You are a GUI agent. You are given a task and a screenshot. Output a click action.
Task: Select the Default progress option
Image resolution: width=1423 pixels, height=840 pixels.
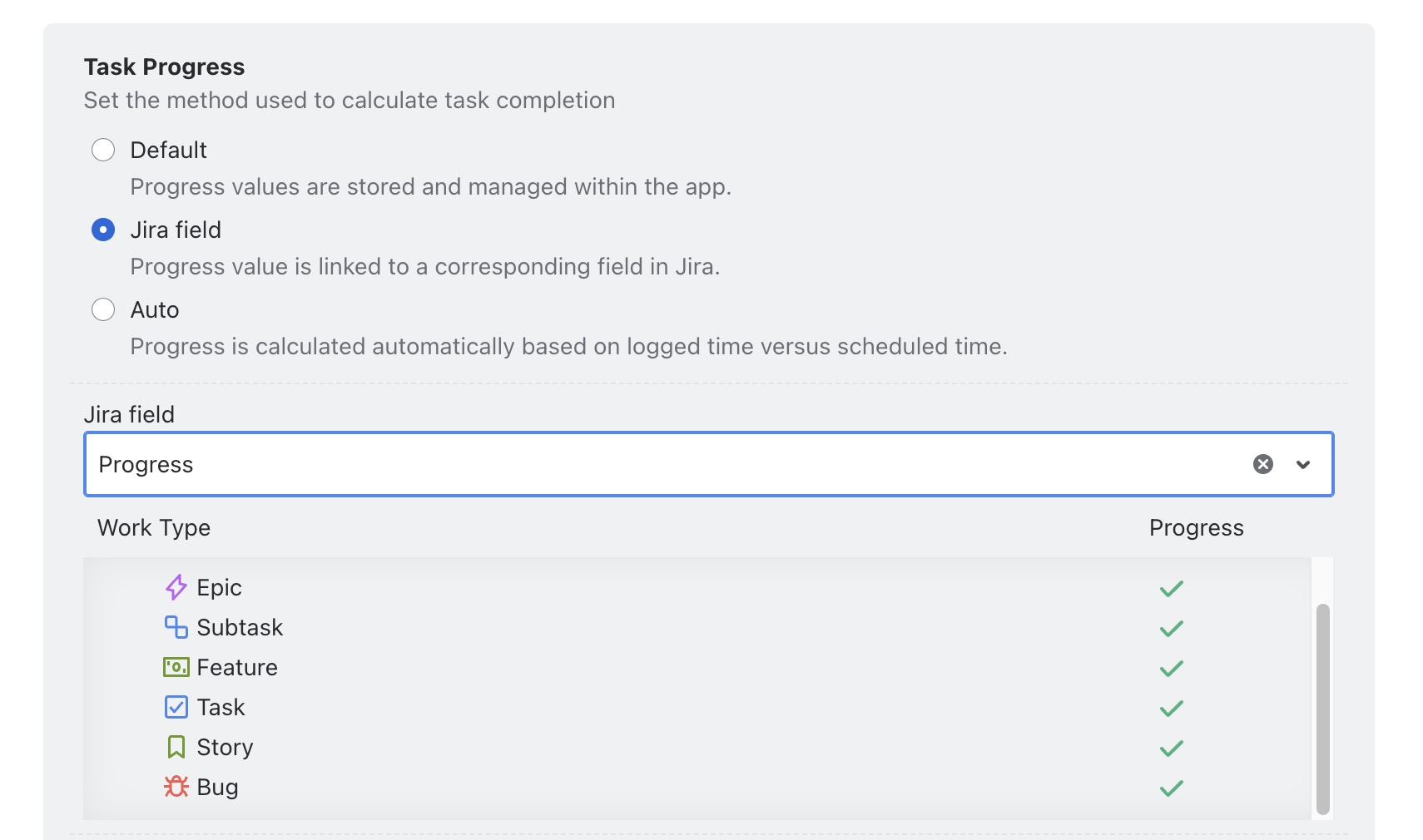point(103,150)
